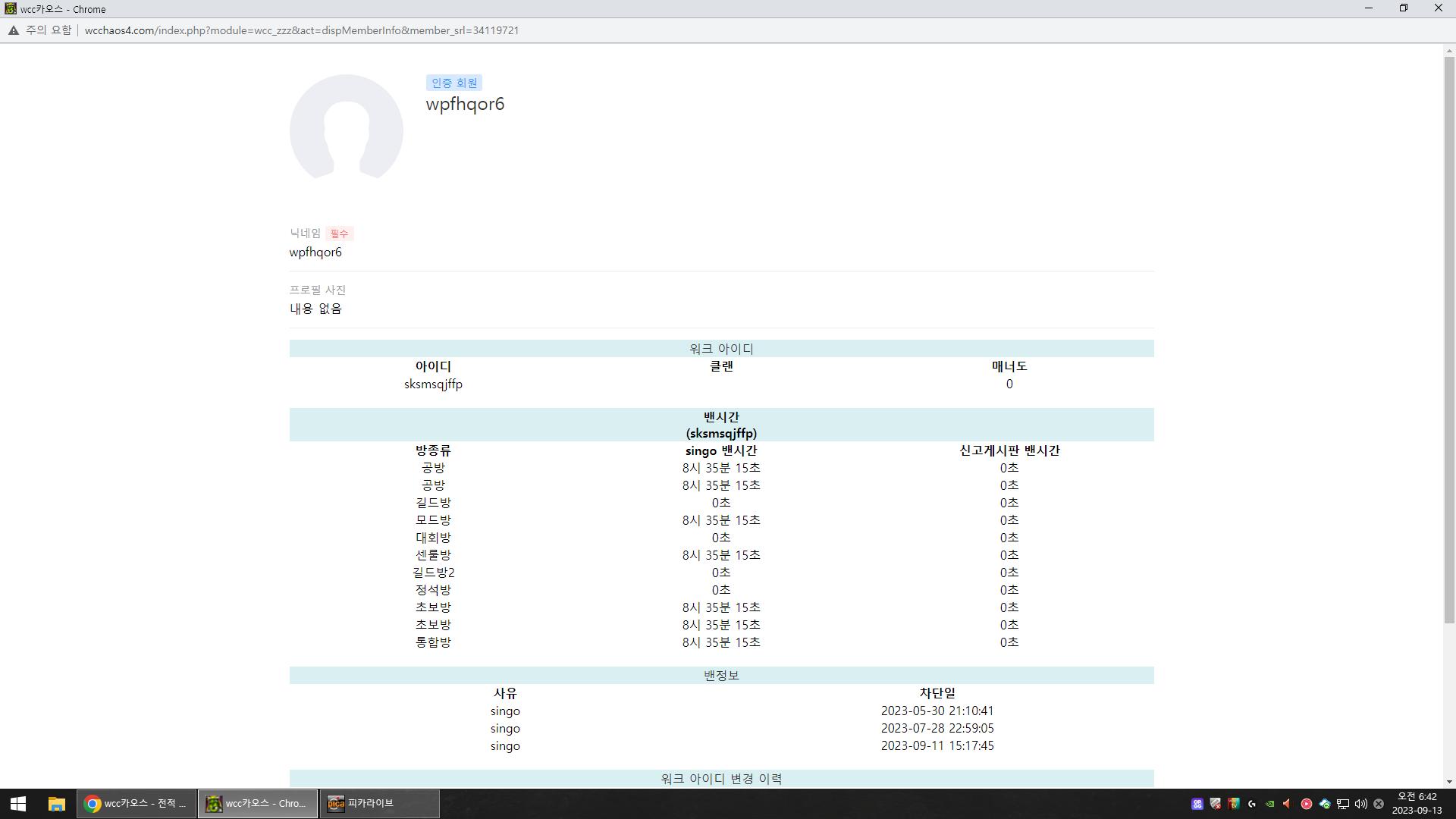This screenshot has height=819, width=1456.
Task: Click the 매너도 column header
Action: pyautogui.click(x=1009, y=366)
